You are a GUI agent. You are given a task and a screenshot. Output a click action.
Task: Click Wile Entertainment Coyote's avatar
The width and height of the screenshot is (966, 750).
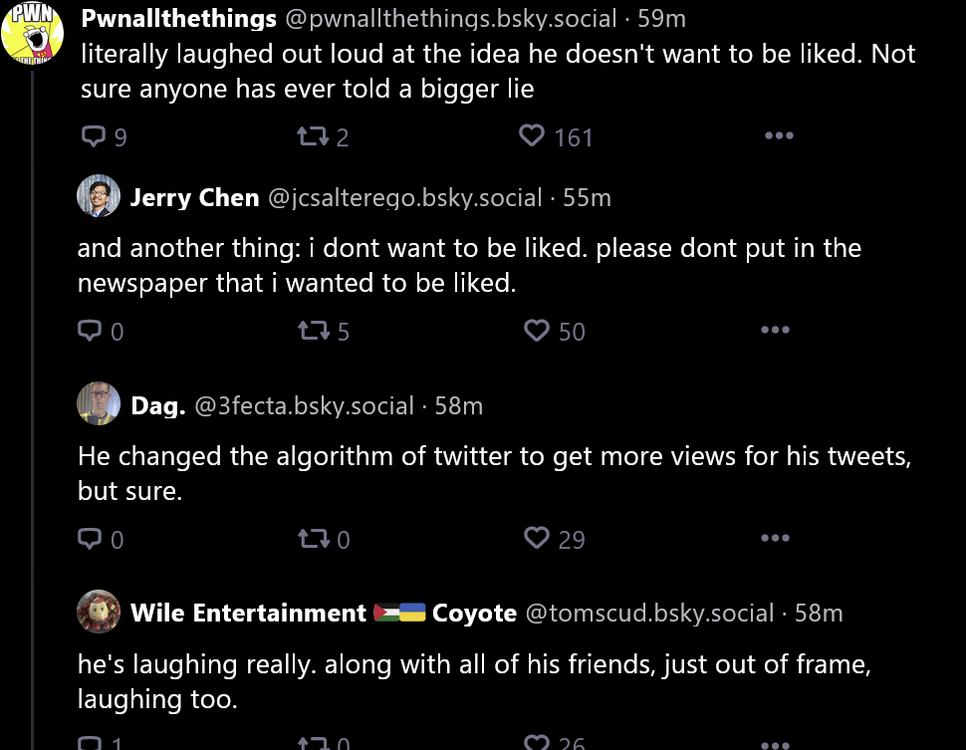point(98,612)
